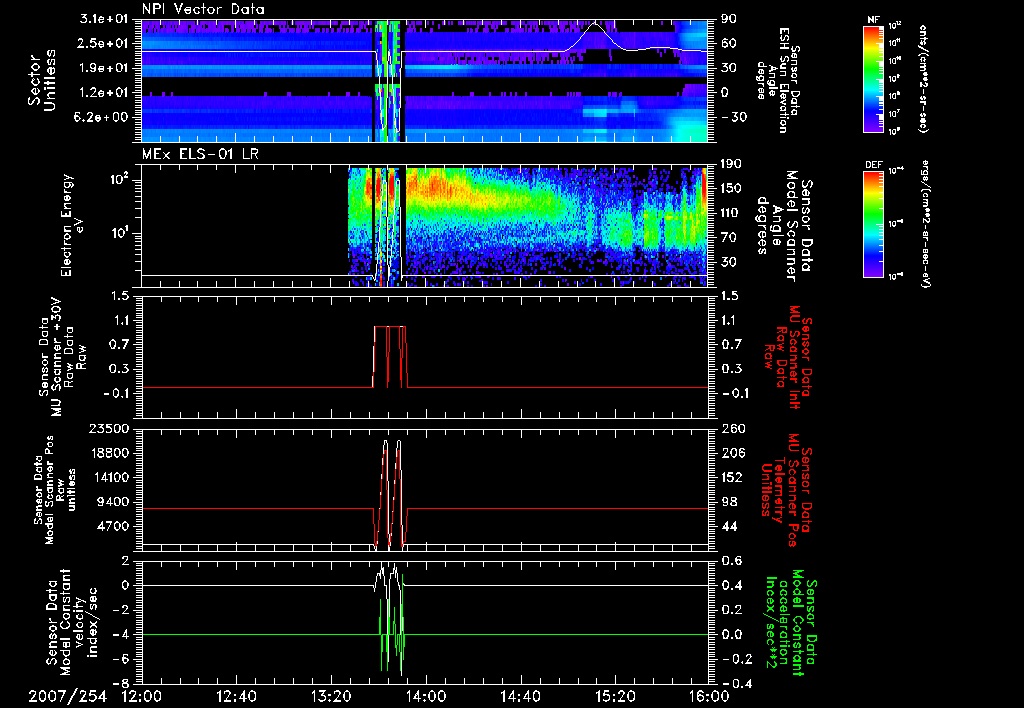Click the green 'Model Constant acceleration' label
This screenshot has height=708, width=1024.
pos(792,623)
